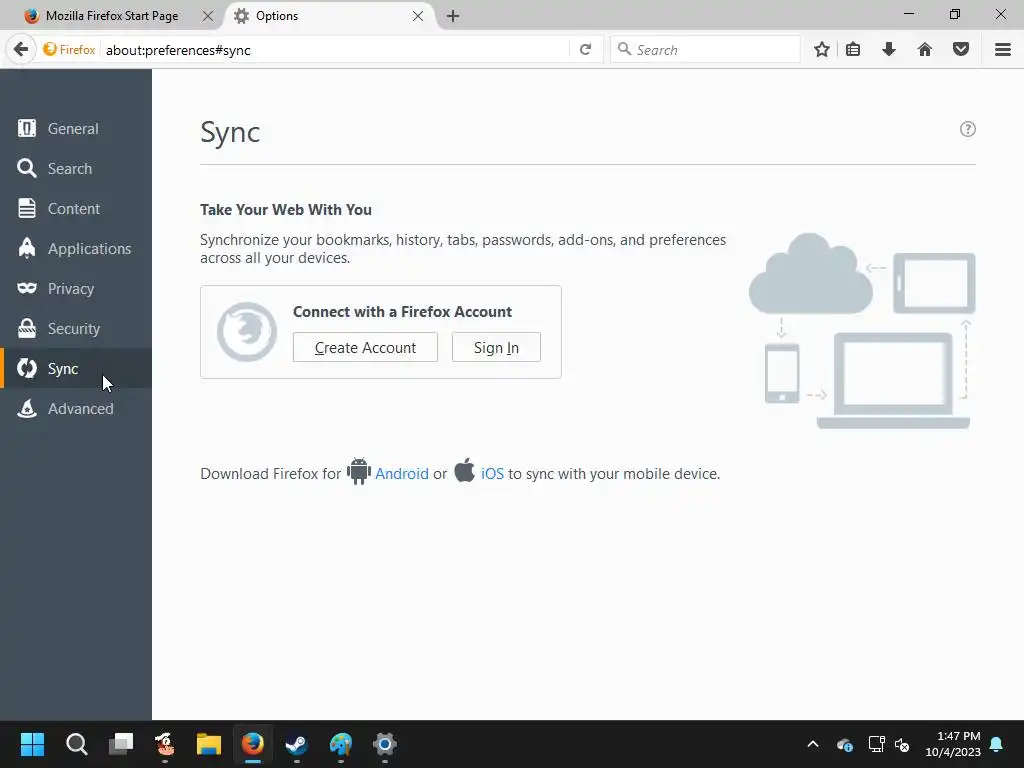Click the address bar URL field
This screenshot has height=768, width=1024.
(333, 50)
